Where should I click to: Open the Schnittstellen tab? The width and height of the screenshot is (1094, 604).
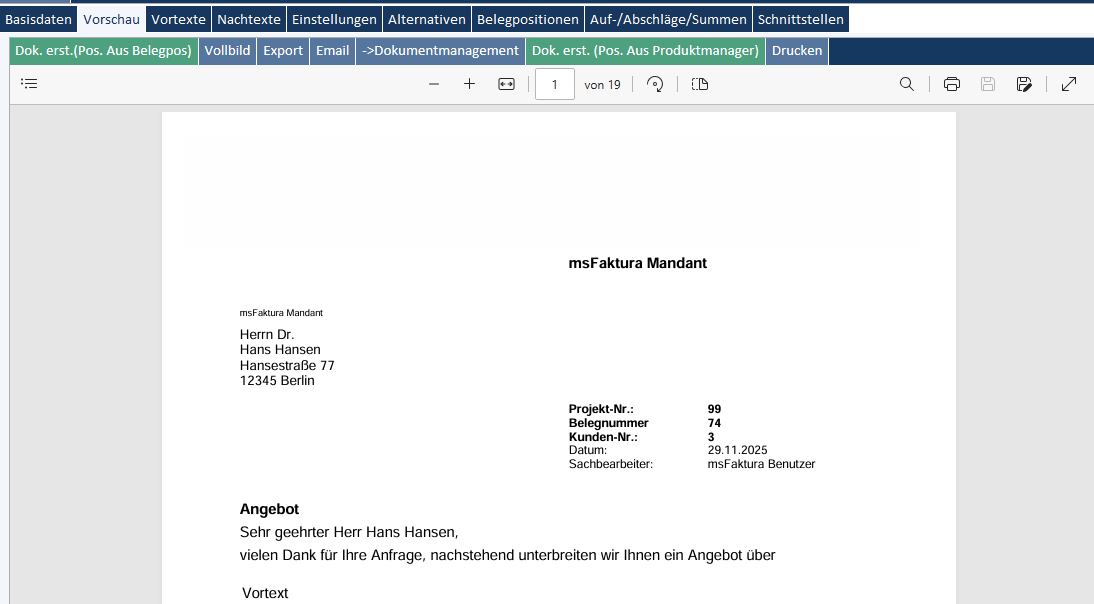[x=801, y=19]
